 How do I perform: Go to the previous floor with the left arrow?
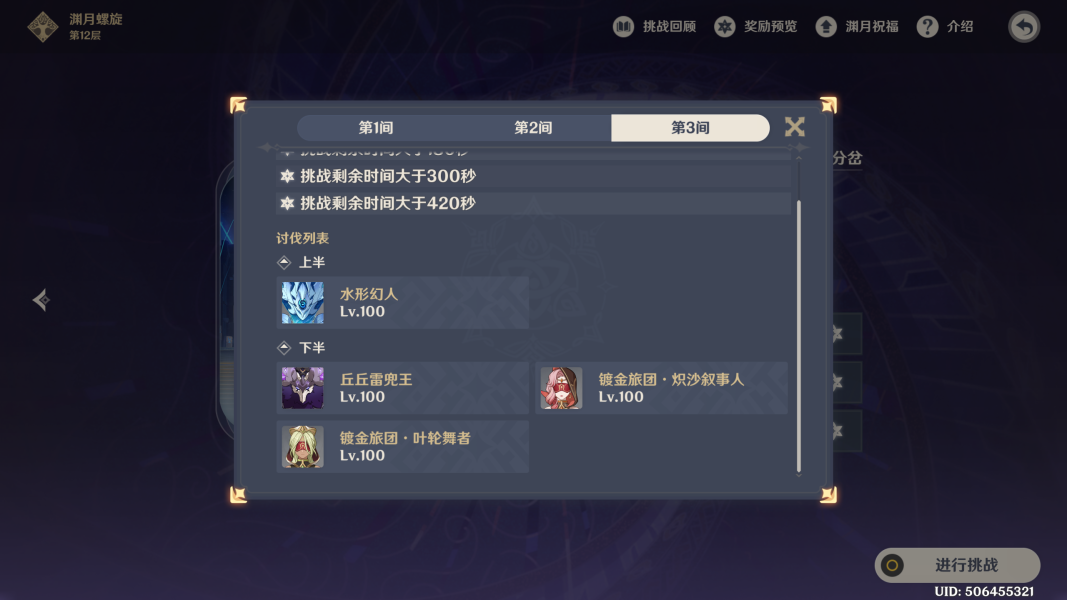click(x=42, y=299)
